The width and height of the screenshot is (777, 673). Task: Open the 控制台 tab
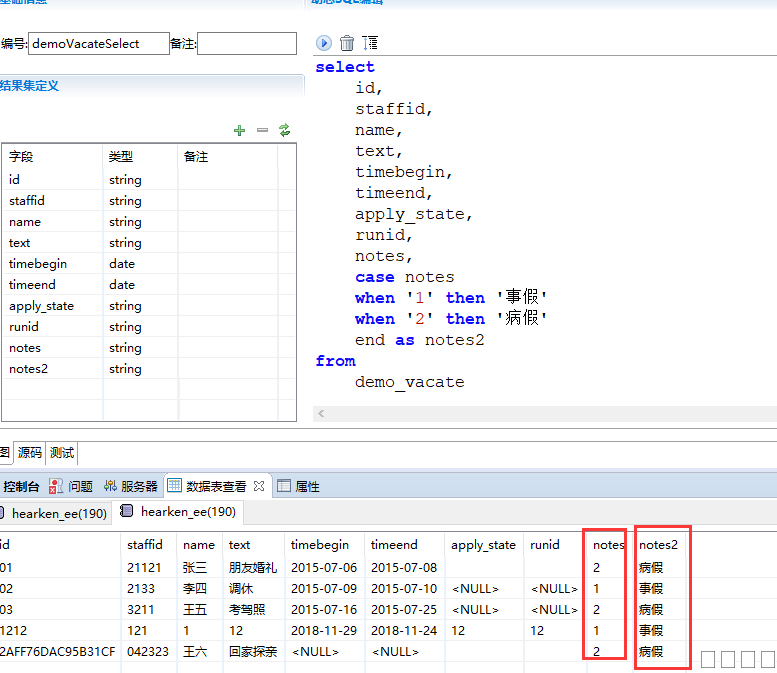click(x=21, y=487)
